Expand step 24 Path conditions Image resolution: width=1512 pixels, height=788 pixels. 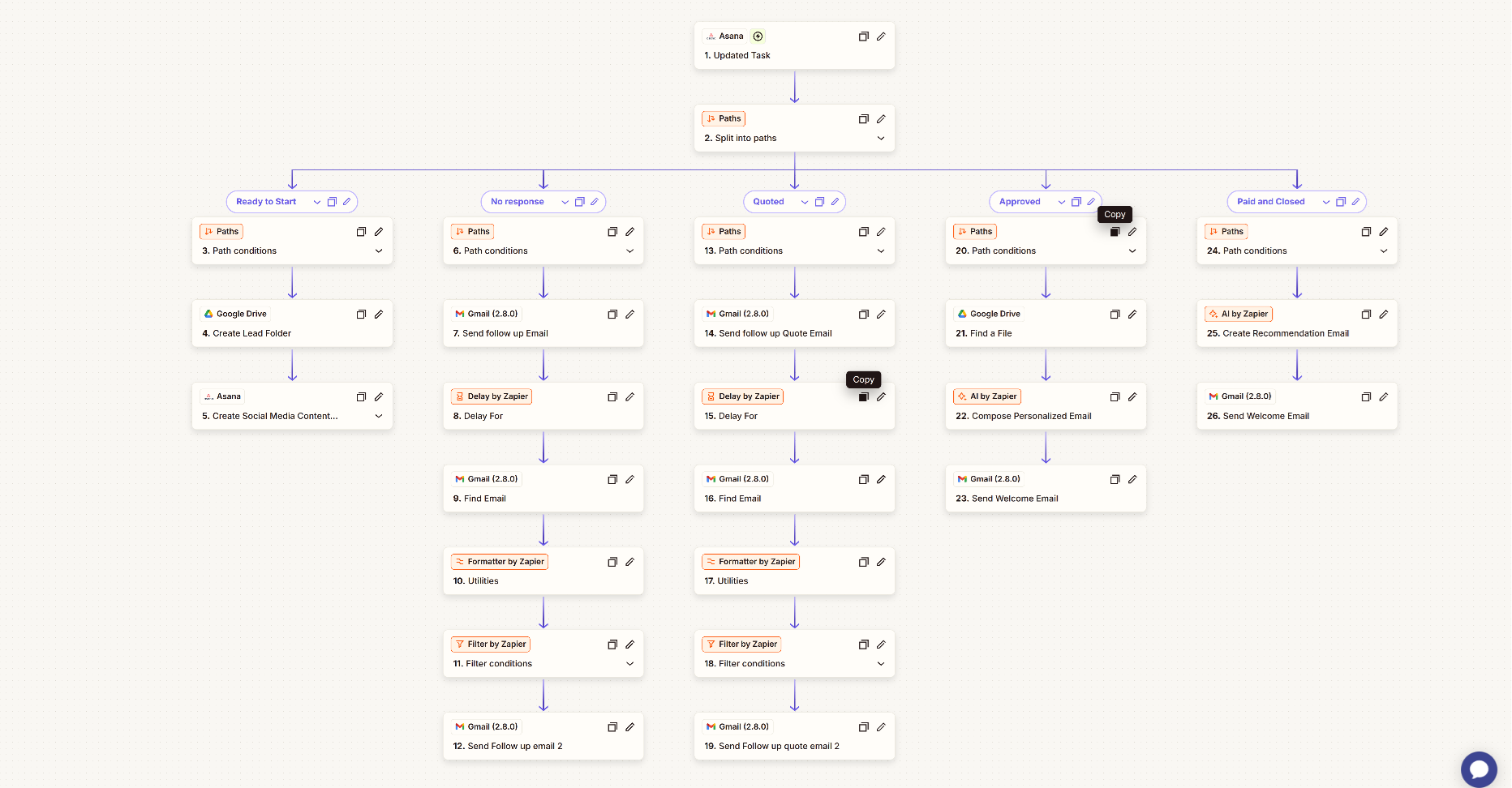click(1384, 251)
